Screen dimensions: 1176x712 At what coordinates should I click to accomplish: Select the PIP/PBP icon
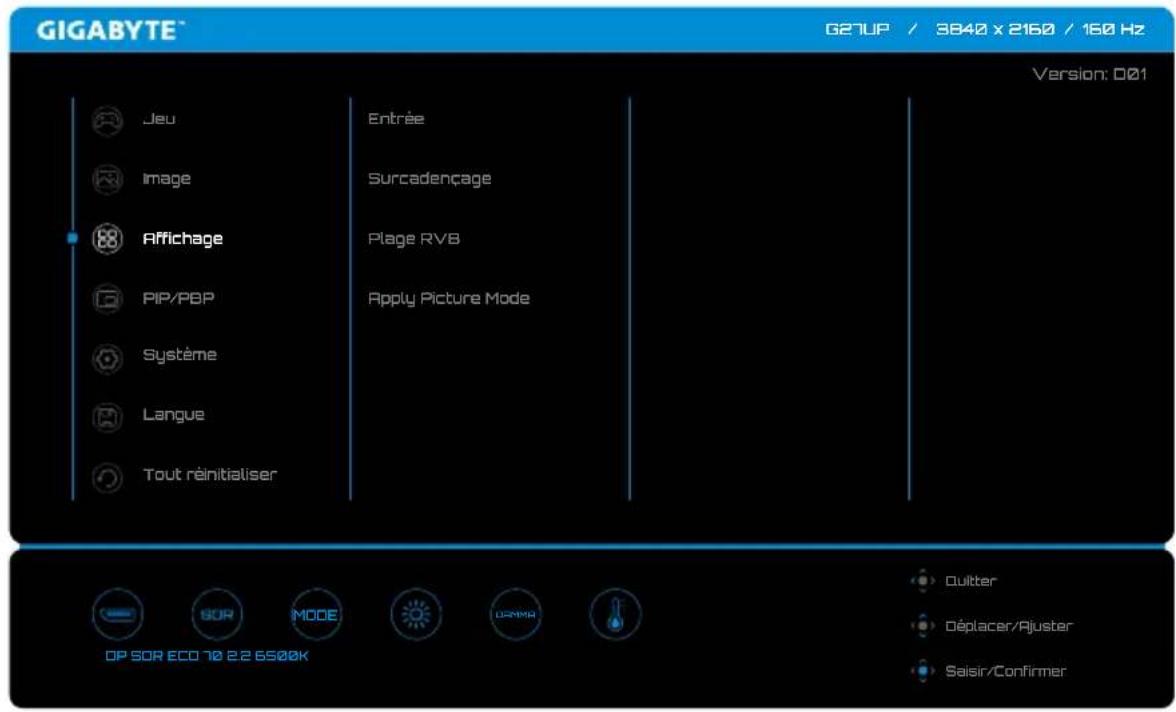click(107, 299)
